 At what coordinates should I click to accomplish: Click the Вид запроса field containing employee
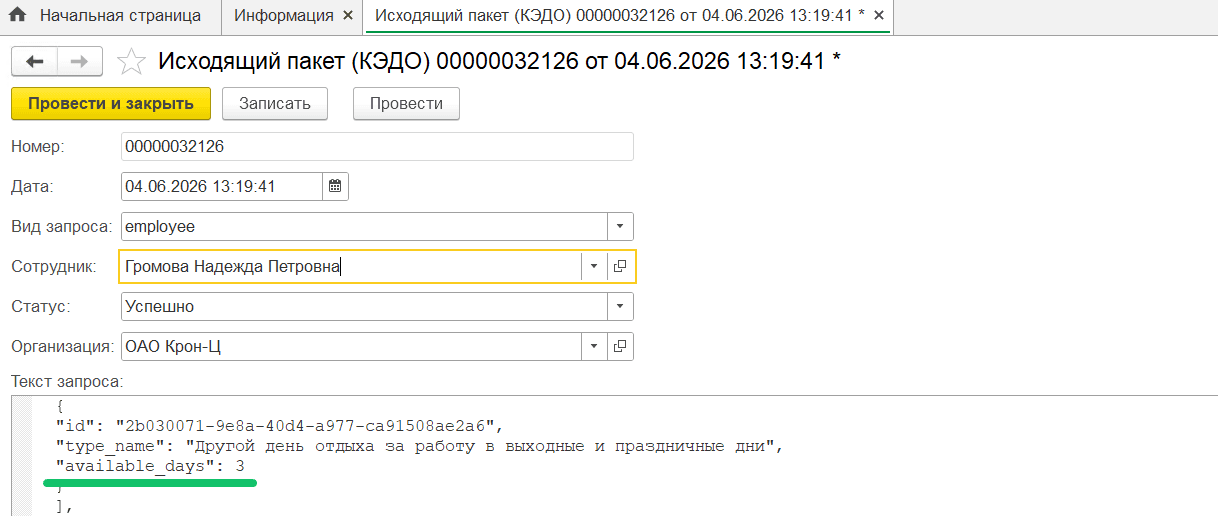coord(364,226)
